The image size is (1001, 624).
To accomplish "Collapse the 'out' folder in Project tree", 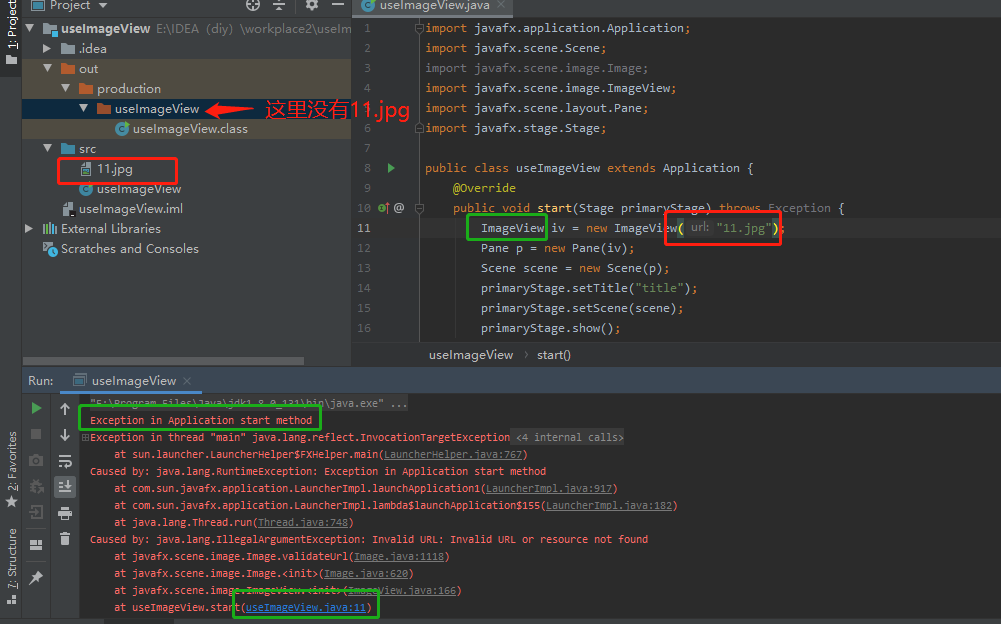I will pyautogui.click(x=46, y=68).
